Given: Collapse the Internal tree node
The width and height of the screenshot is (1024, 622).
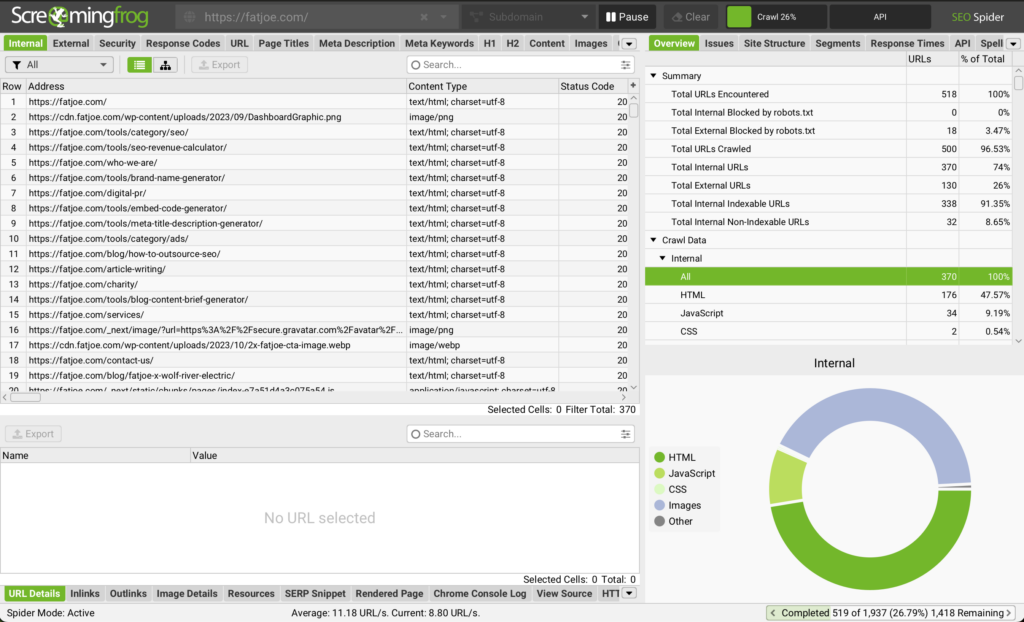Looking at the screenshot, I should coord(663,258).
